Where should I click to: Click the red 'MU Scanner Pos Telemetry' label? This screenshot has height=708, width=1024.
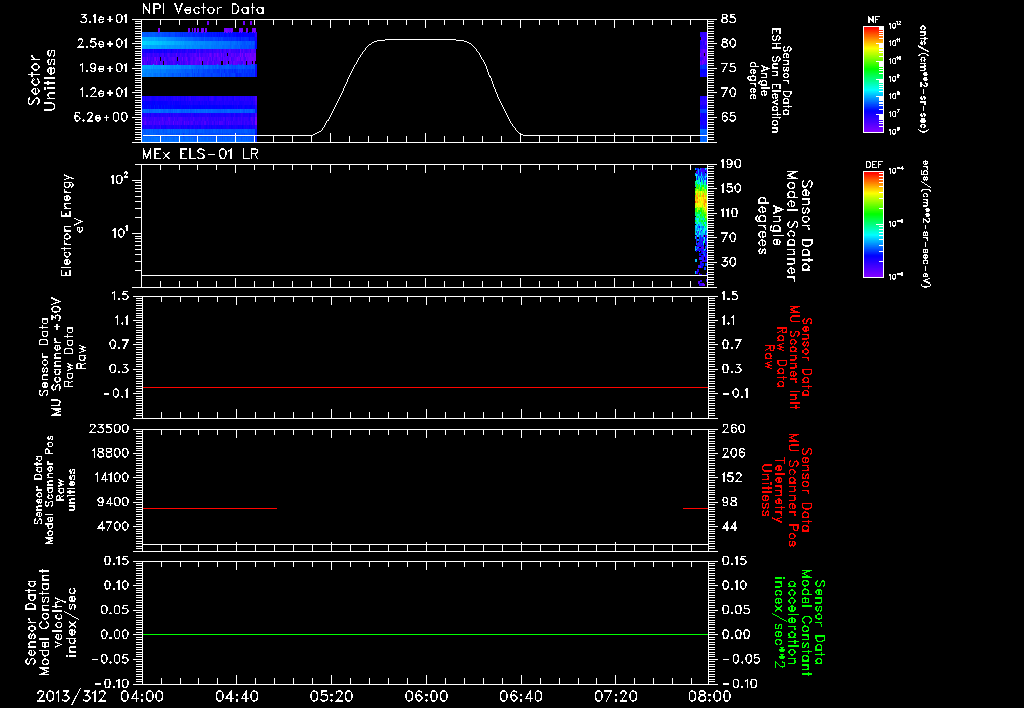786,490
